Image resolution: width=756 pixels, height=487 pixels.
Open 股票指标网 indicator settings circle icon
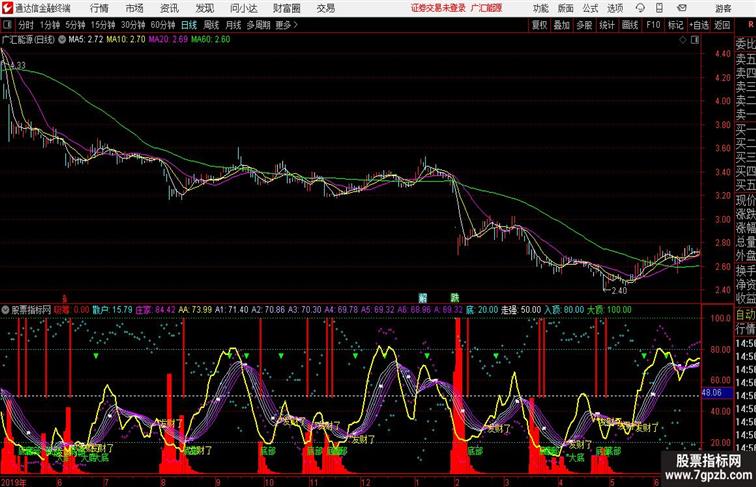point(6,310)
